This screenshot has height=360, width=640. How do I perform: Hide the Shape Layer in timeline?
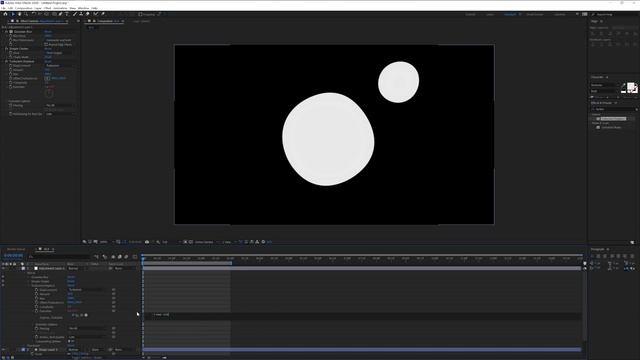pyautogui.click(x=3, y=350)
